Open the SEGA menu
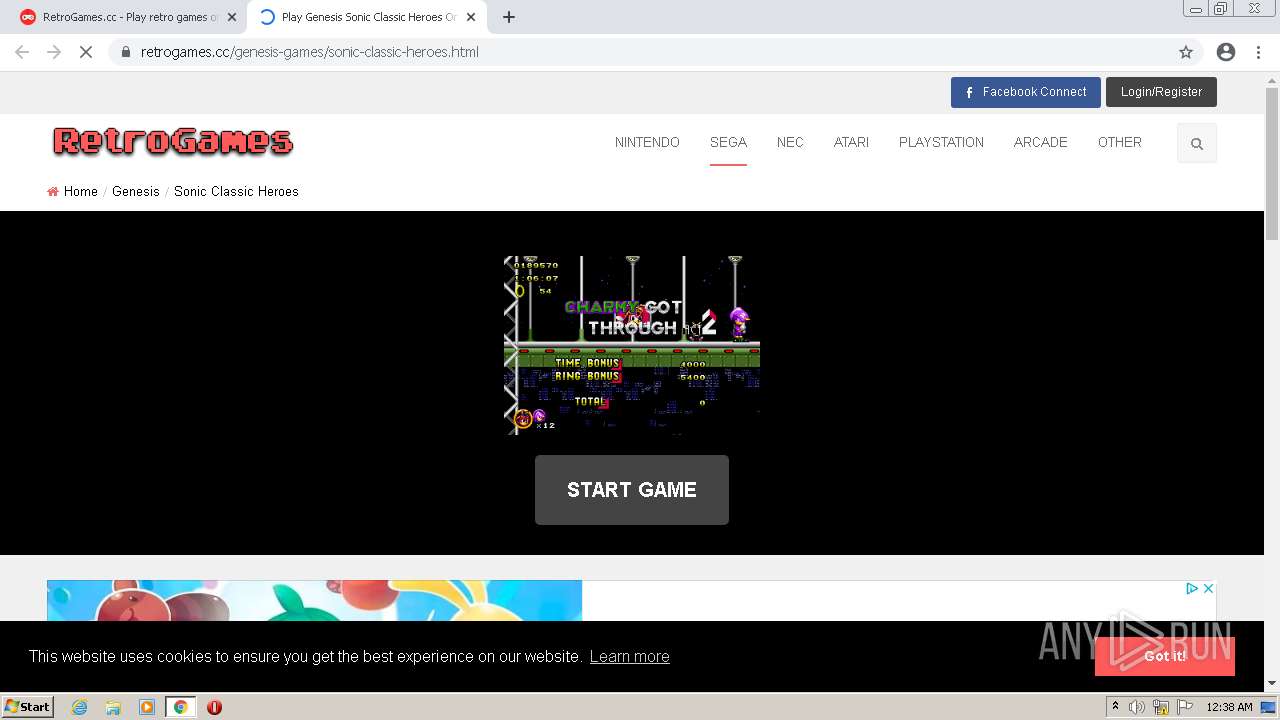Screen dimensions: 1280x720 728,142
